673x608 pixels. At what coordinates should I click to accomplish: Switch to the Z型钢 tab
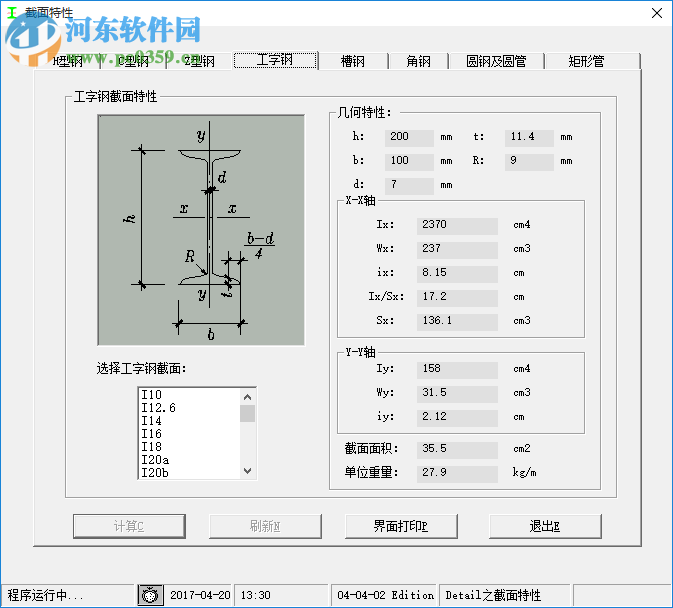click(200, 61)
